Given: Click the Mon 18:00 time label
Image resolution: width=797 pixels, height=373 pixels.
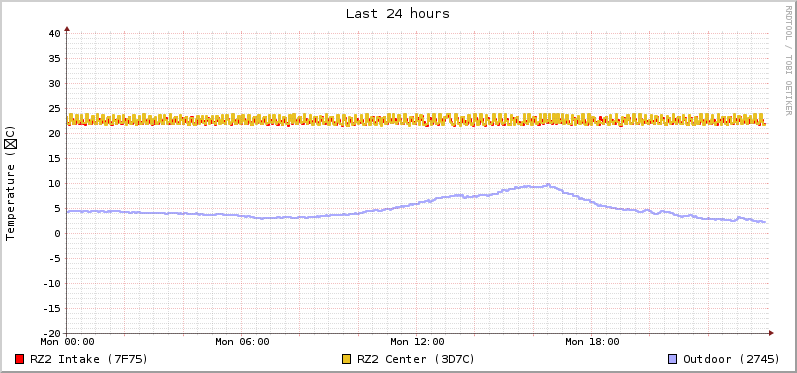Looking at the screenshot, I should [x=592, y=342].
